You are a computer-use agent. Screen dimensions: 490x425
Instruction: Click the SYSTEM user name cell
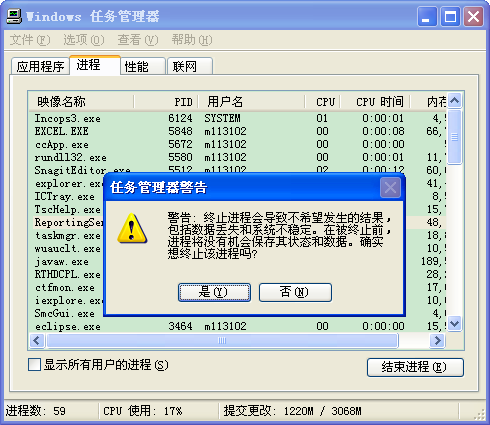click(222, 118)
